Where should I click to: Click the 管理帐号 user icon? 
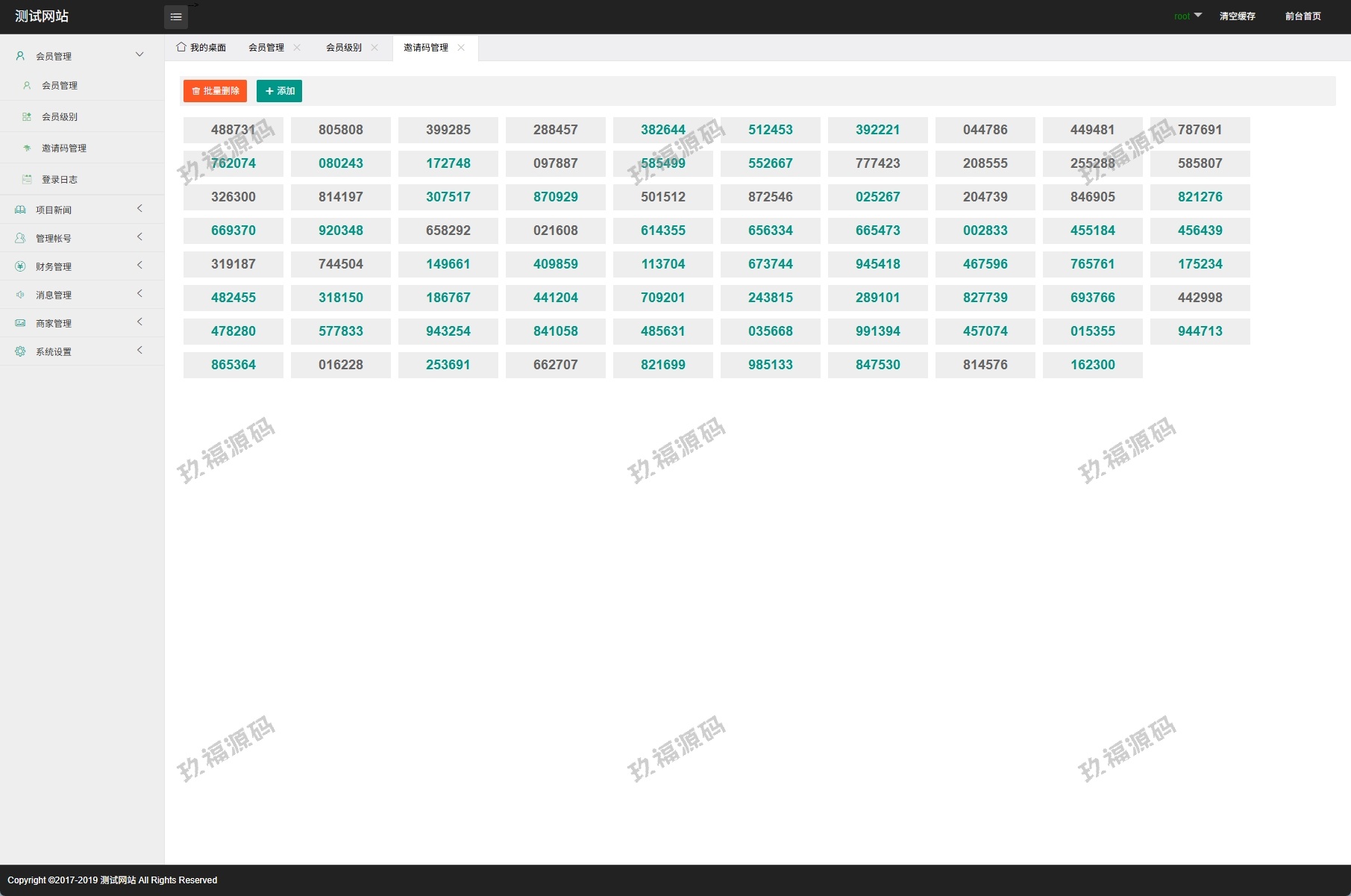click(x=20, y=238)
